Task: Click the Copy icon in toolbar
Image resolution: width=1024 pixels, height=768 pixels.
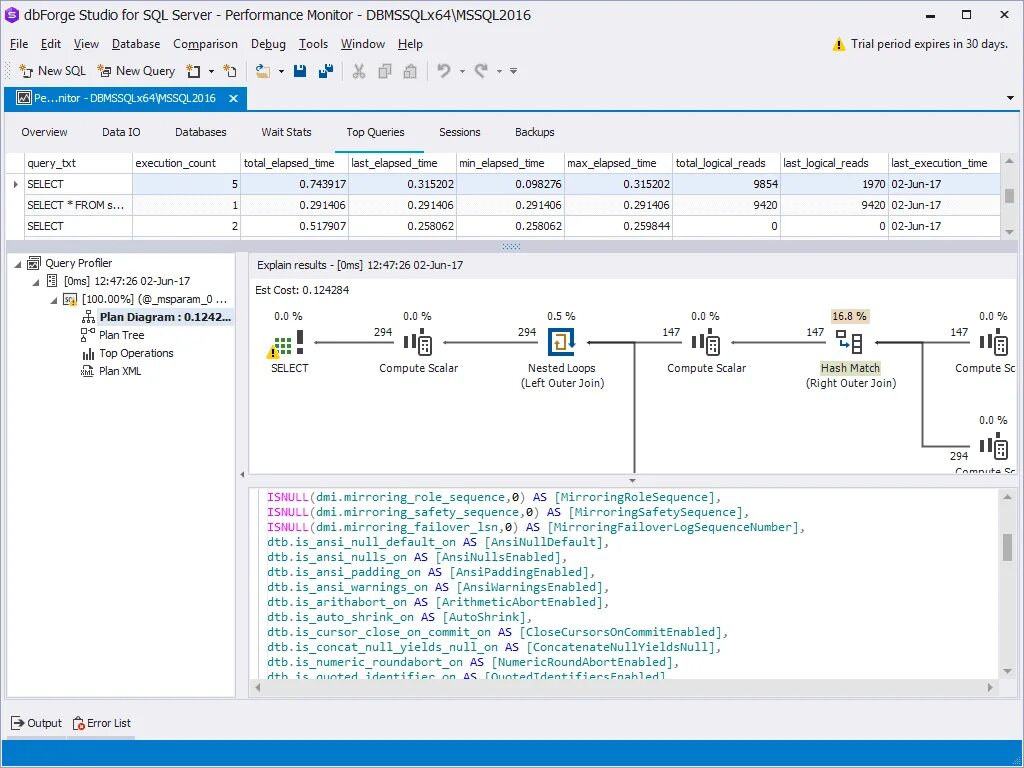Action: tap(385, 71)
